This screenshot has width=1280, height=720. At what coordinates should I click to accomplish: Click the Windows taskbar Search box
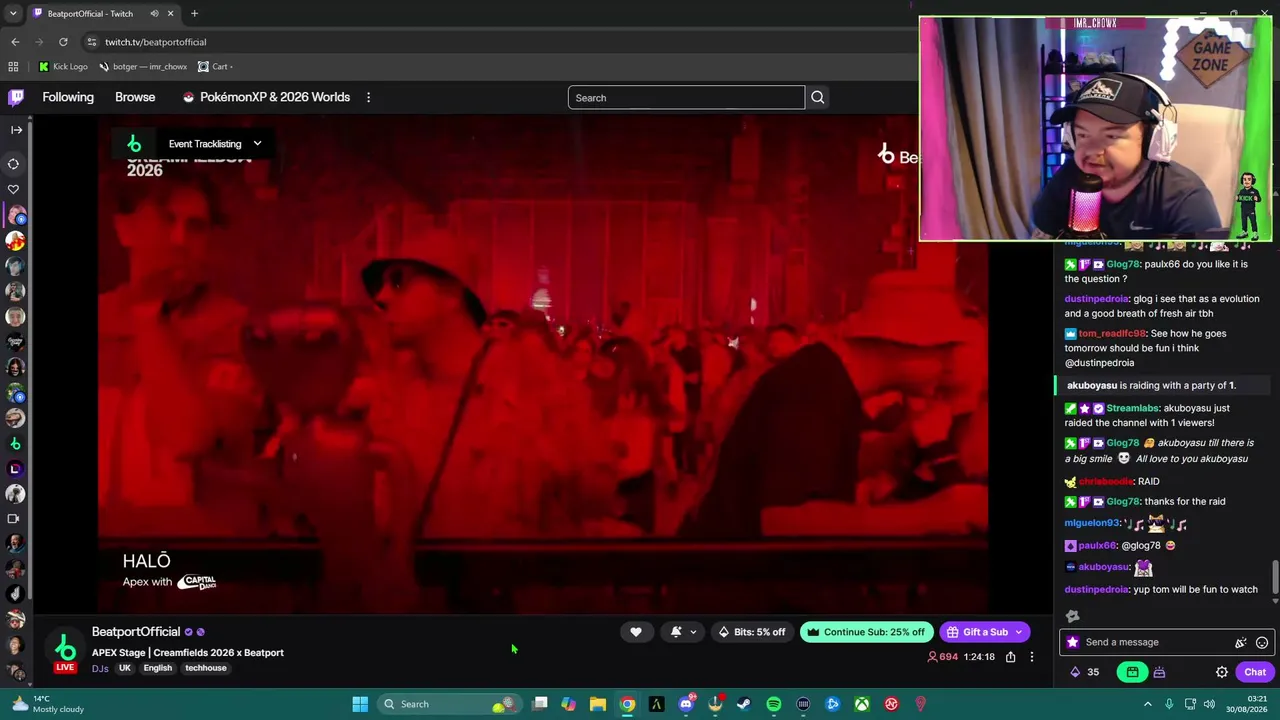tap(450, 704)
